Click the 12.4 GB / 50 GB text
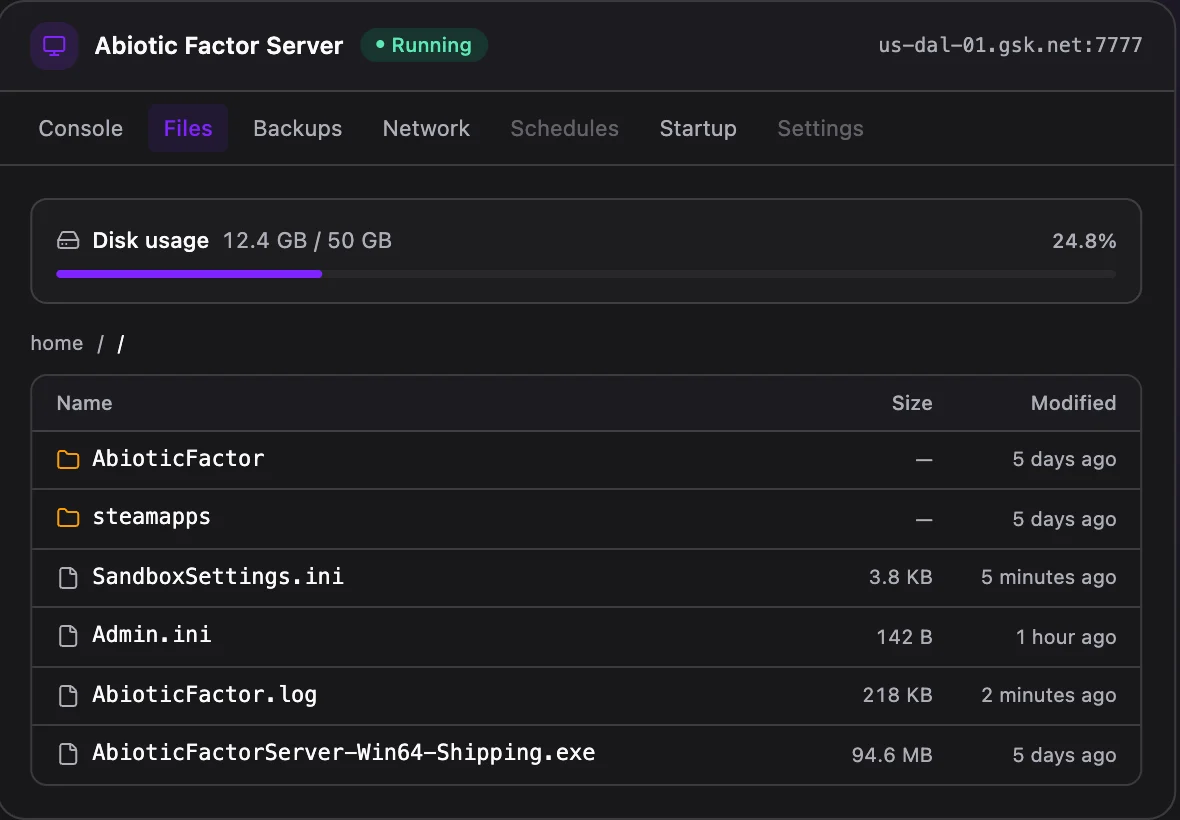1180x820 pixels. (x=307, y=241)
